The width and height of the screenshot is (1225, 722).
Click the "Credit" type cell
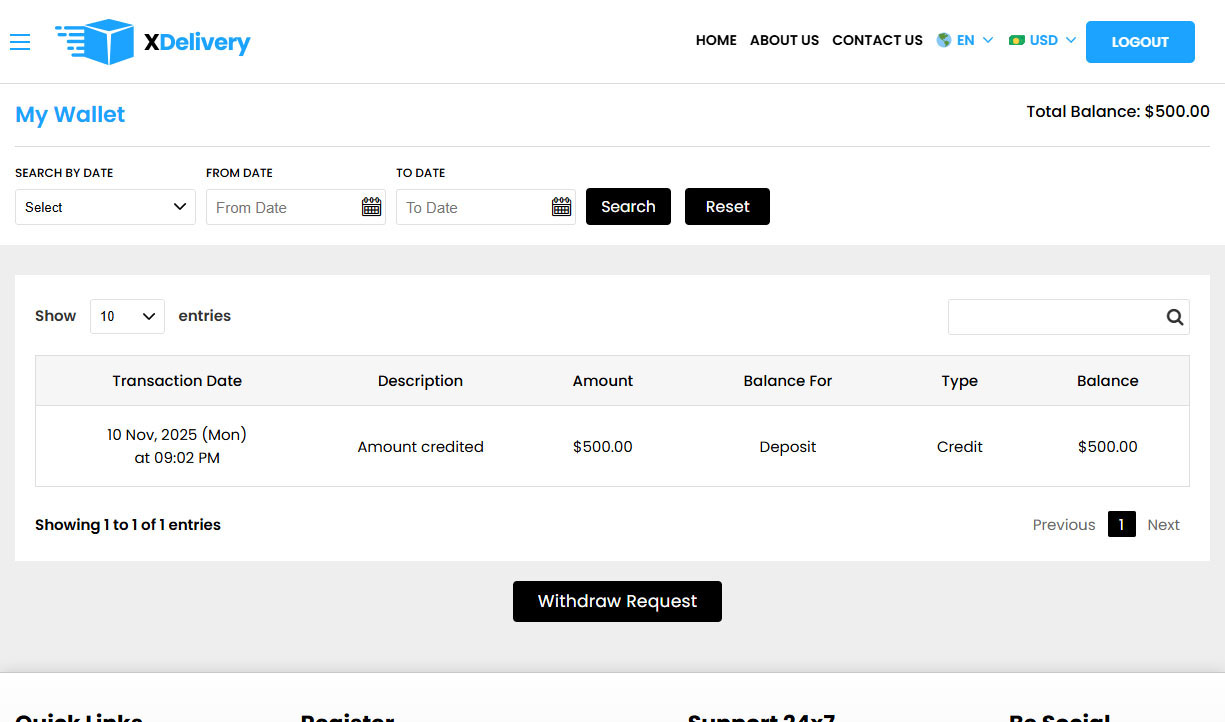coord(960,447)
